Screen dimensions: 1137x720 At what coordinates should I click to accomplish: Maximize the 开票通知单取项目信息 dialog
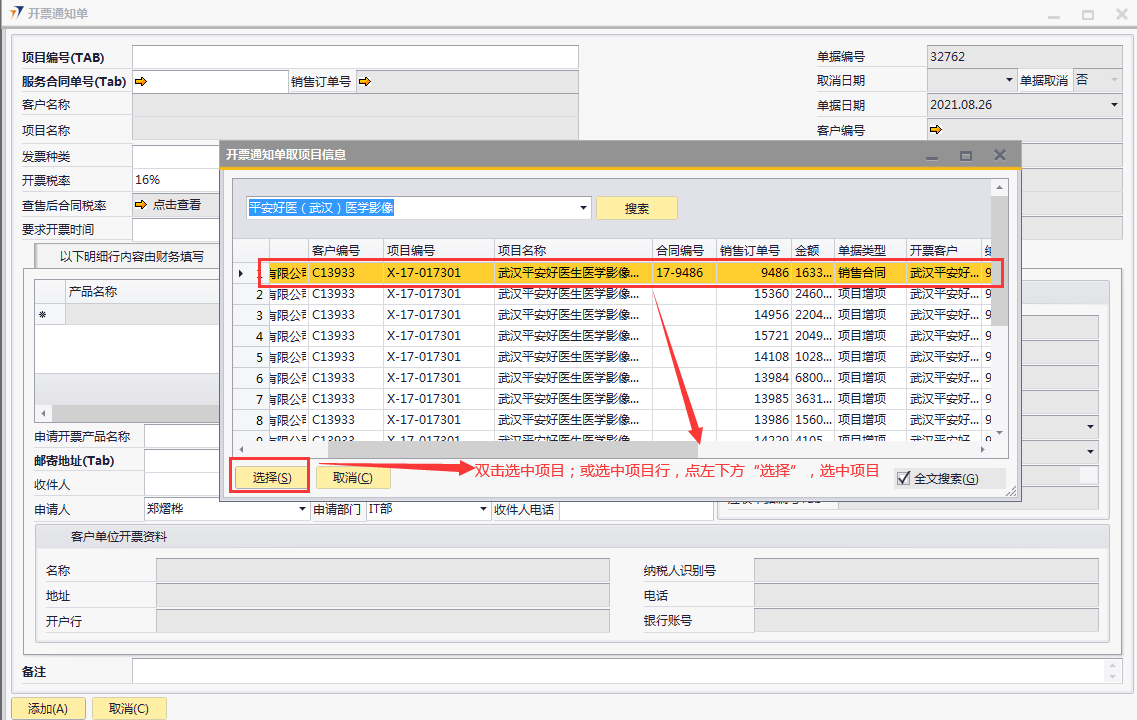[966, 156]
